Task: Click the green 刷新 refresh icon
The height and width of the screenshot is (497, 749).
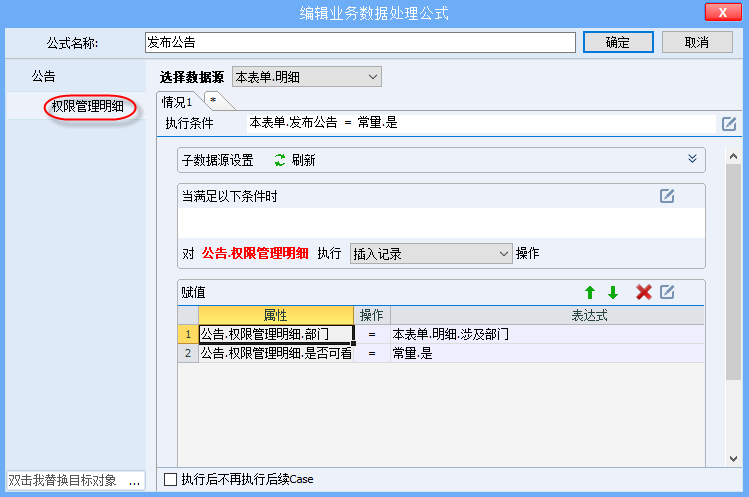Action: [280, 160]
